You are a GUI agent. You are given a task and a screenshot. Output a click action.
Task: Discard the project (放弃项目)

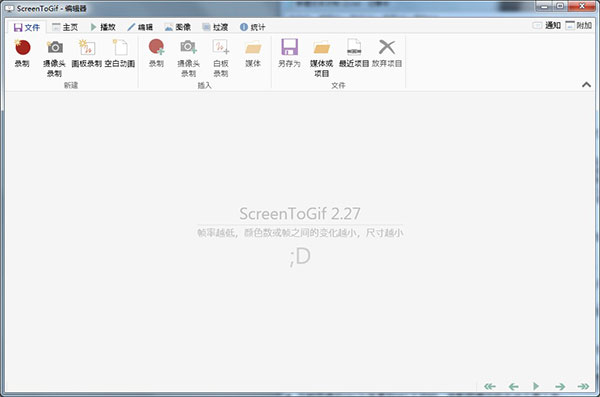[387, 54]
